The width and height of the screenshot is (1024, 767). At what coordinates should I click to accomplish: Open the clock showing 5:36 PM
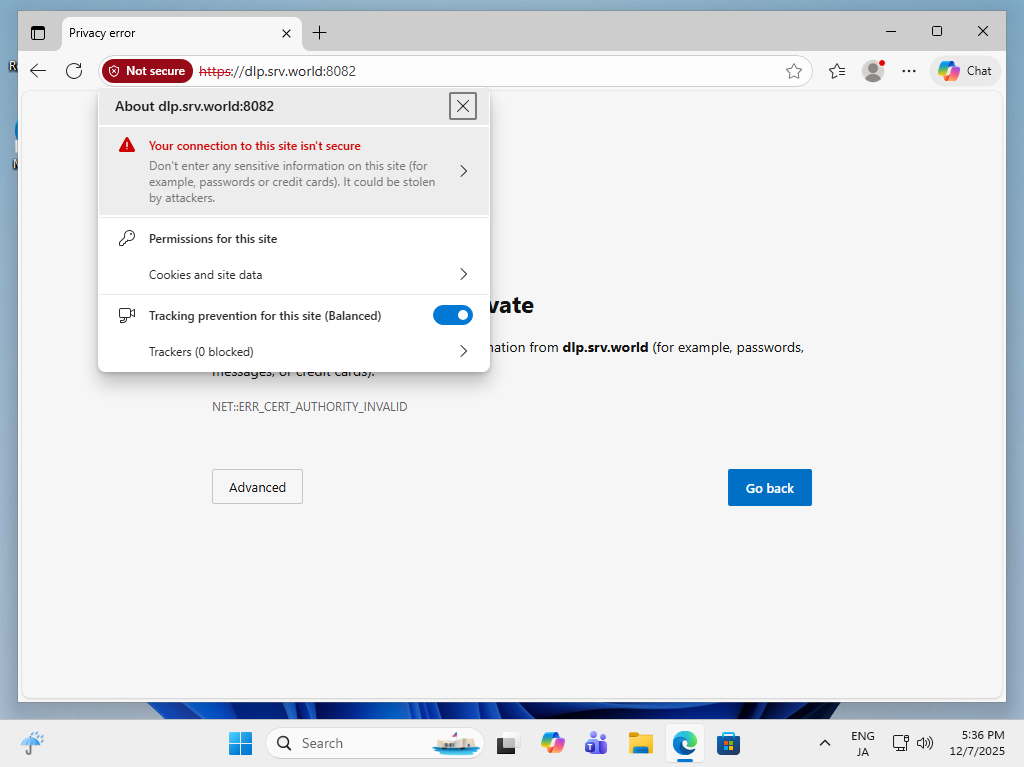coord(977,743)
